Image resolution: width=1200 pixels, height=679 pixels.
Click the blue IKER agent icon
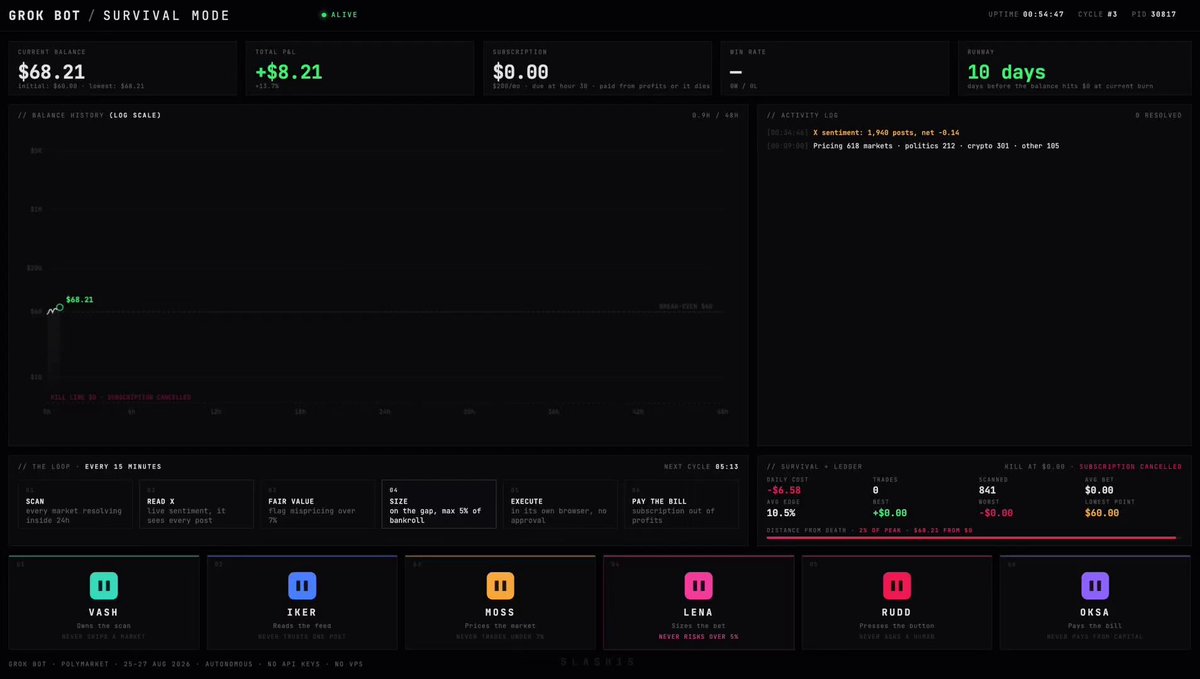point(302,585)
